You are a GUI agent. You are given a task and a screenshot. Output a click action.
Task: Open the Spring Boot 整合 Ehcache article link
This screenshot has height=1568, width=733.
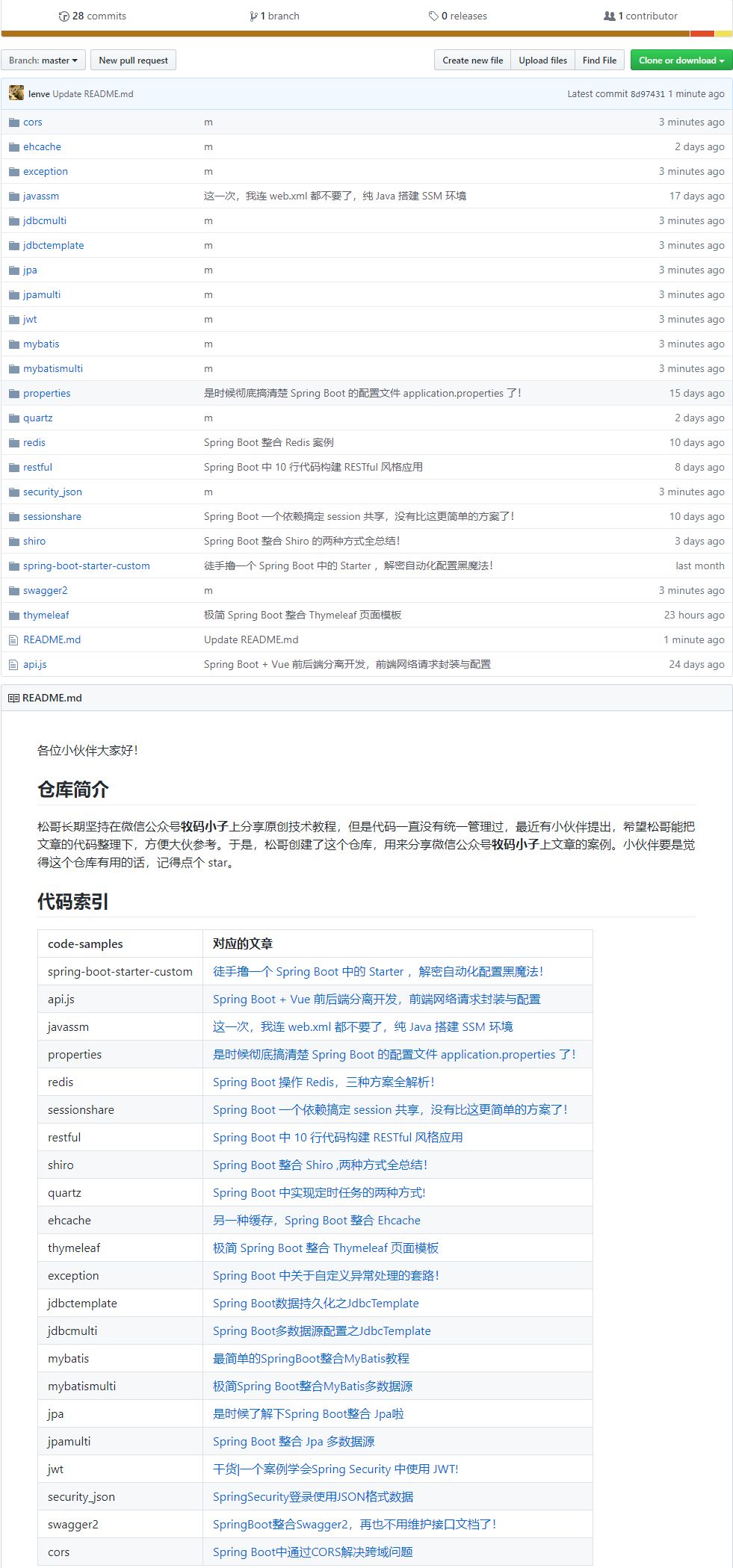pyautogui.click(x=316, y=1221)
